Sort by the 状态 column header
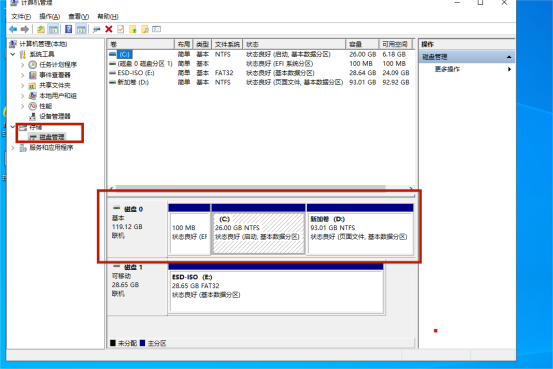Viewport: 553px width, 369px height. point(294,44)
